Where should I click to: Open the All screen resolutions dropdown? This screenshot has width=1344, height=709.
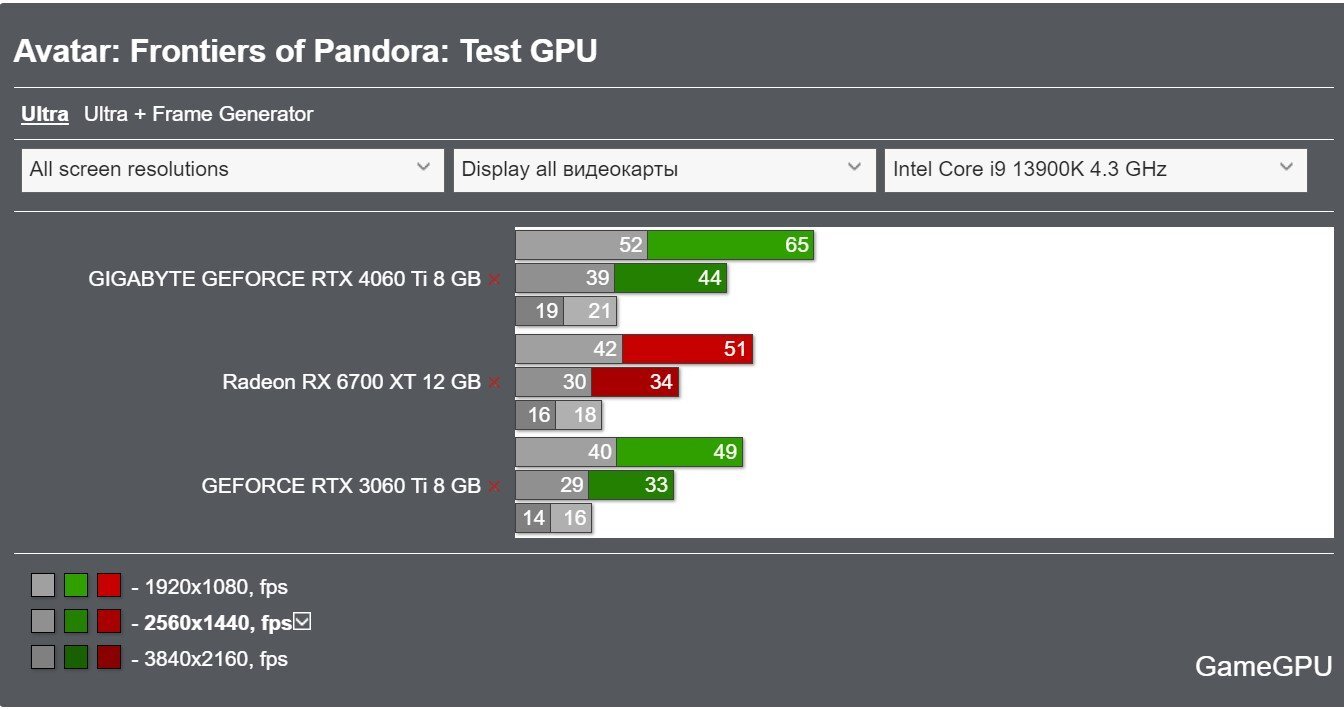(x=232, y=169)
